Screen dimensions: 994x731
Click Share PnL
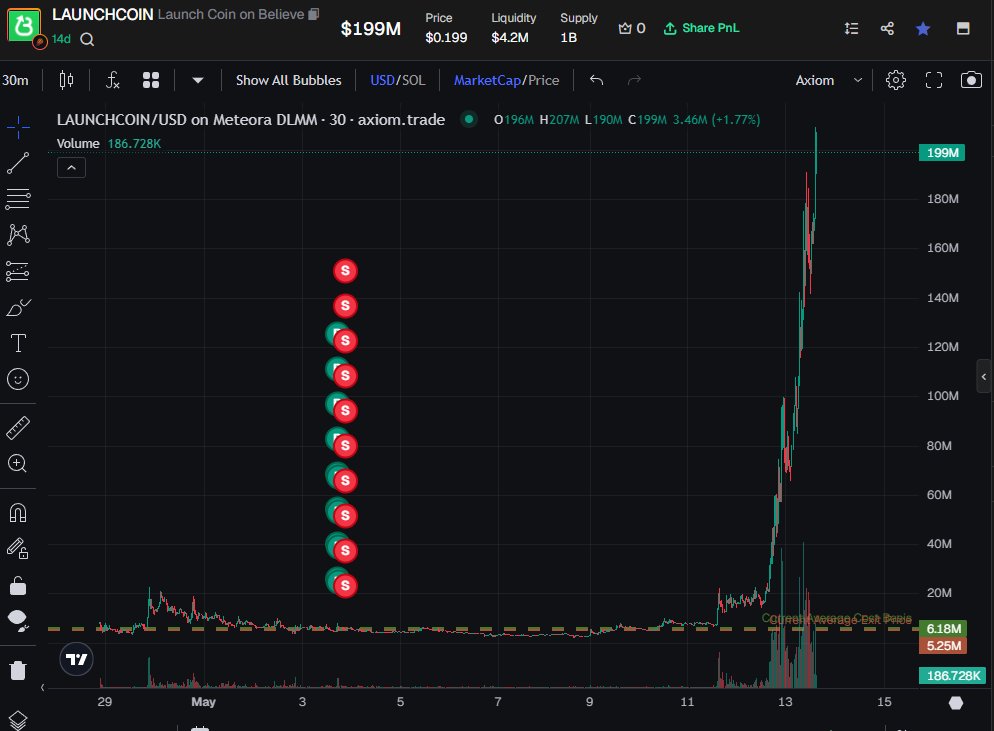pos(701,28)
